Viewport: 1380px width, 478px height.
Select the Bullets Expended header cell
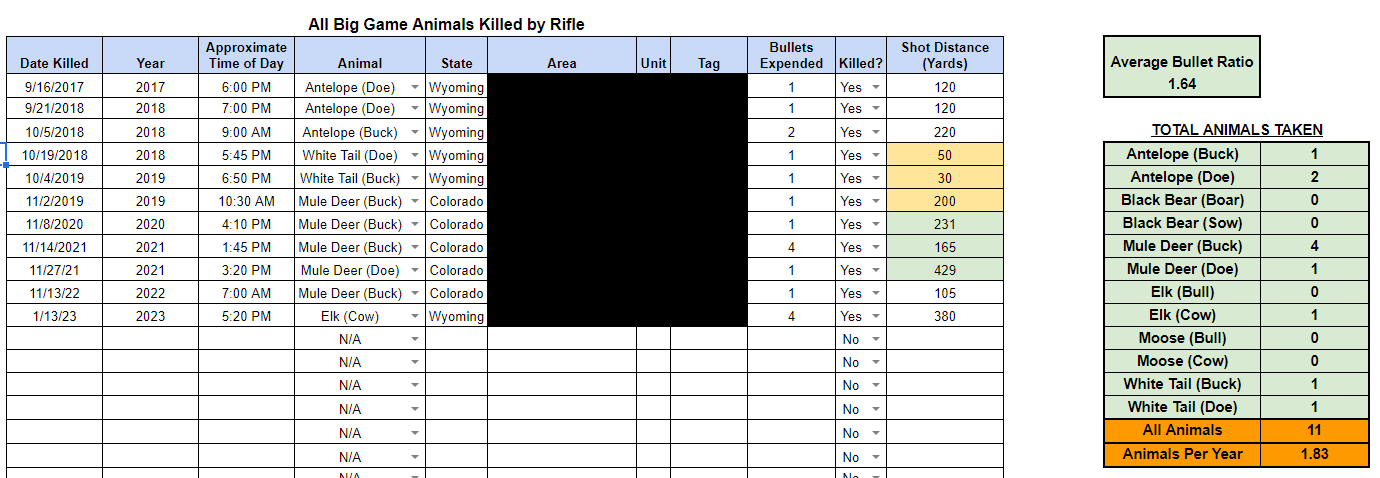click(x=791, y=55)
